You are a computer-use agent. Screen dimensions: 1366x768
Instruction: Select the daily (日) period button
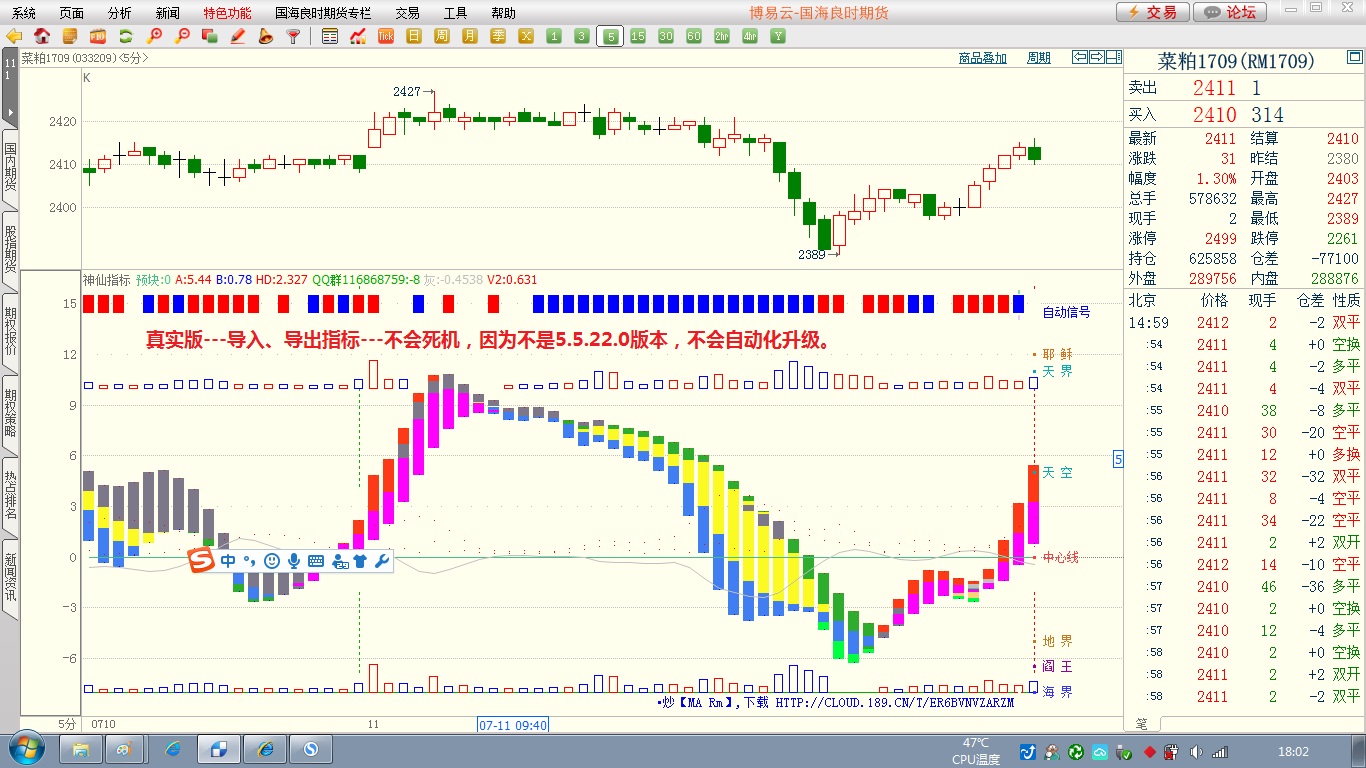click(x=414, y=36)
